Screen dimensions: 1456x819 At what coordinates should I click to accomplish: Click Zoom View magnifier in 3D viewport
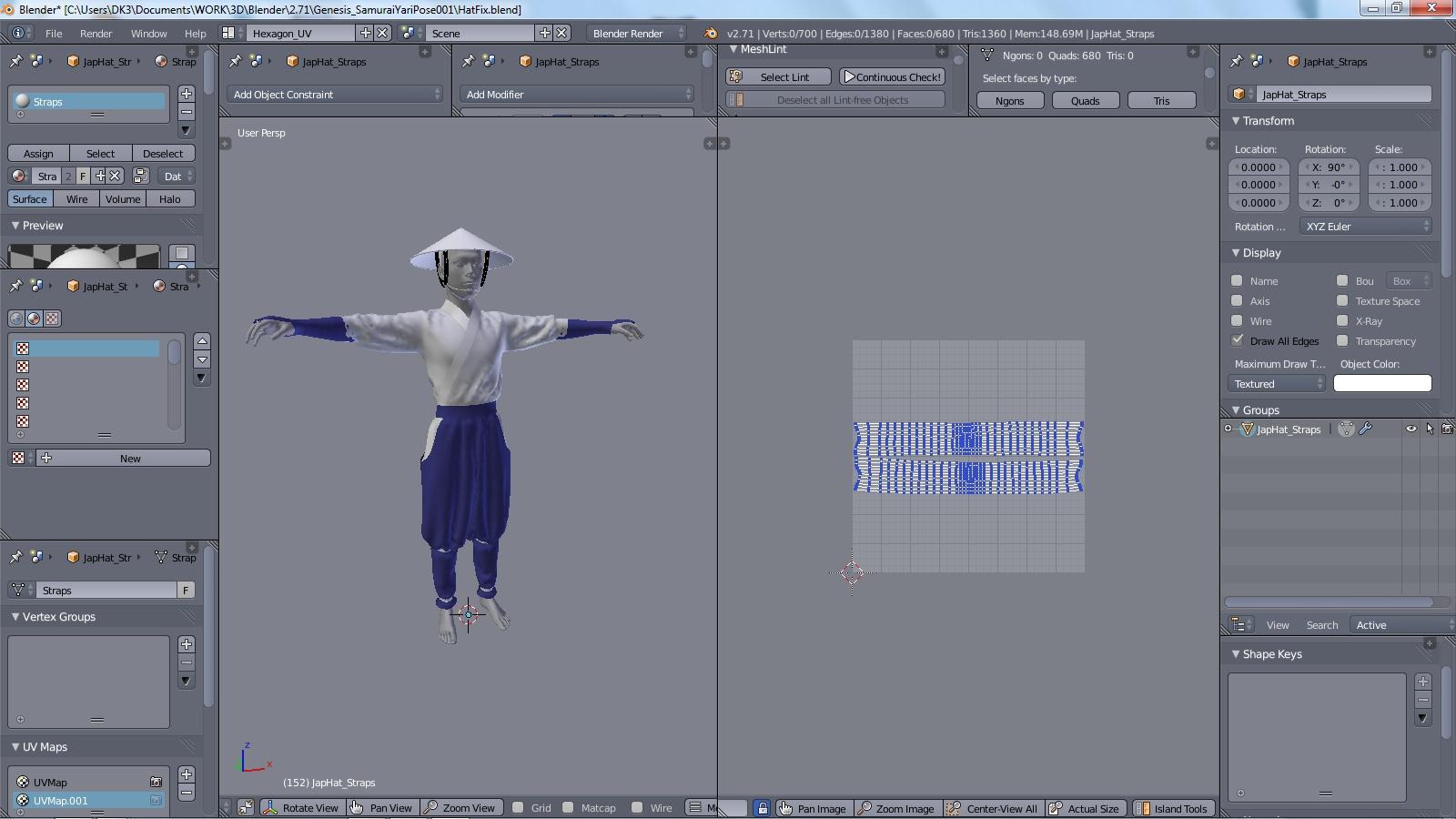coord(432,808)
